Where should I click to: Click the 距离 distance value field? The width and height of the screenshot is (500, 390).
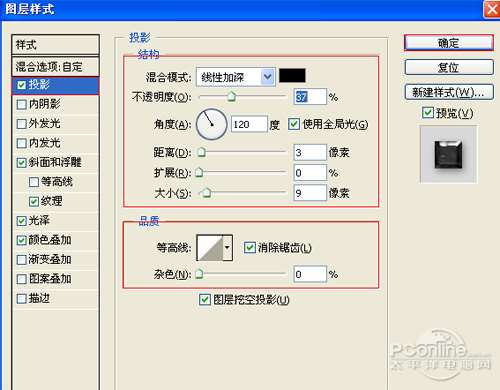(310, 152)
